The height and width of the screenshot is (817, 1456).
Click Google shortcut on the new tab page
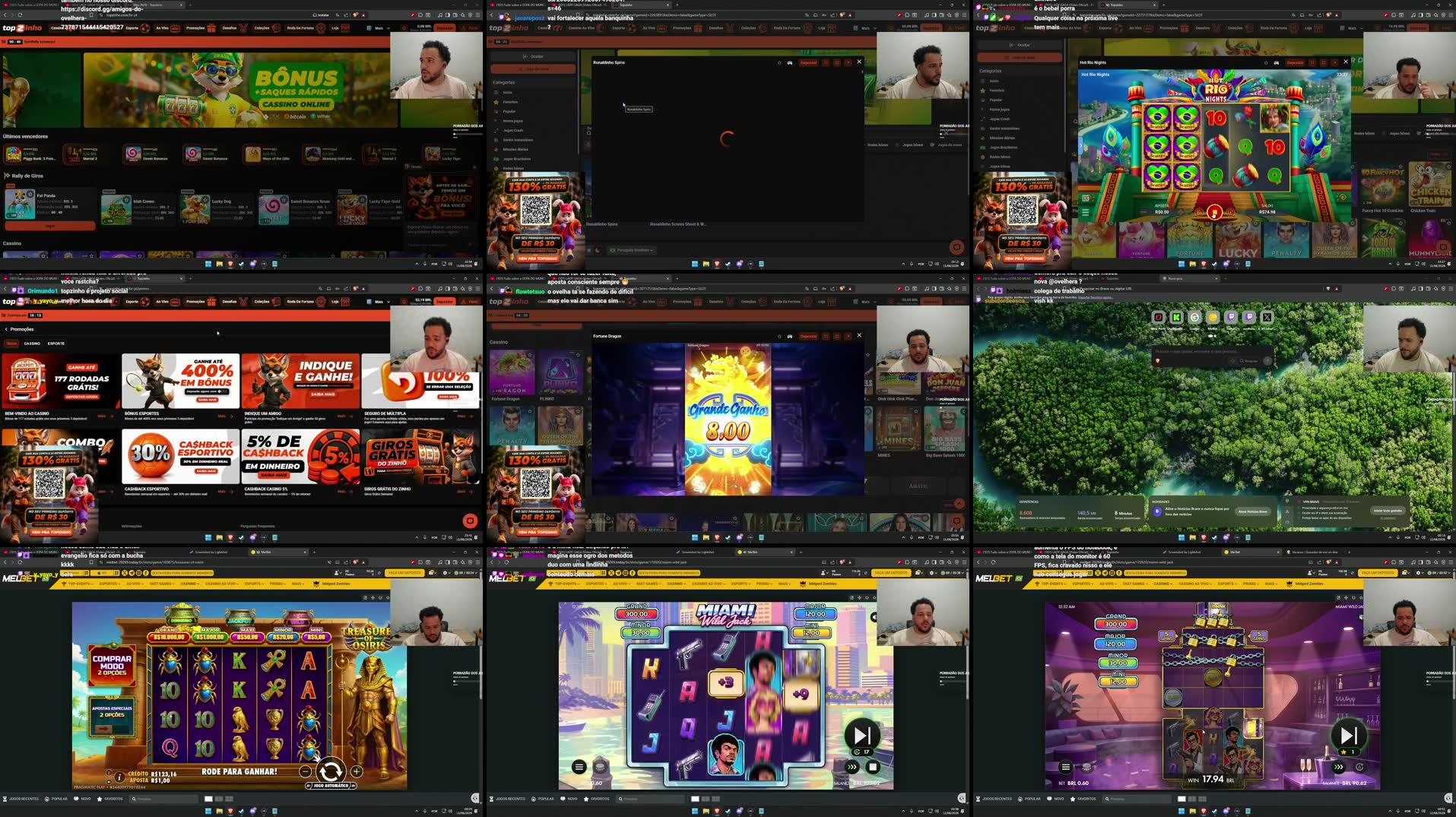pyautogui.click(x=1194, y=318)
